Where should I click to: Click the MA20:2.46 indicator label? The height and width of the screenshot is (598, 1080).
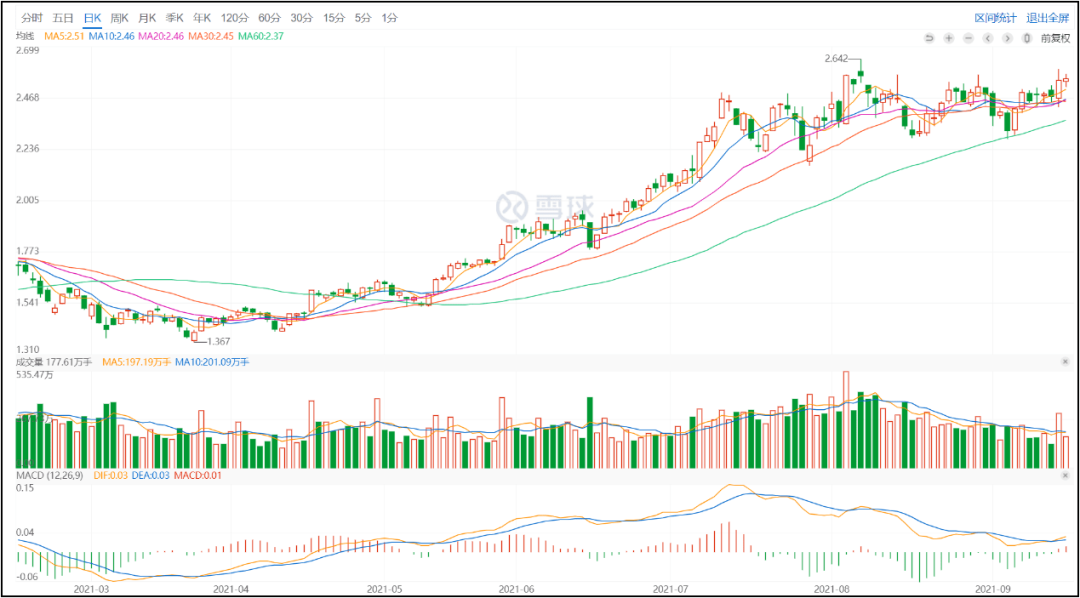[x=162, y=36]
